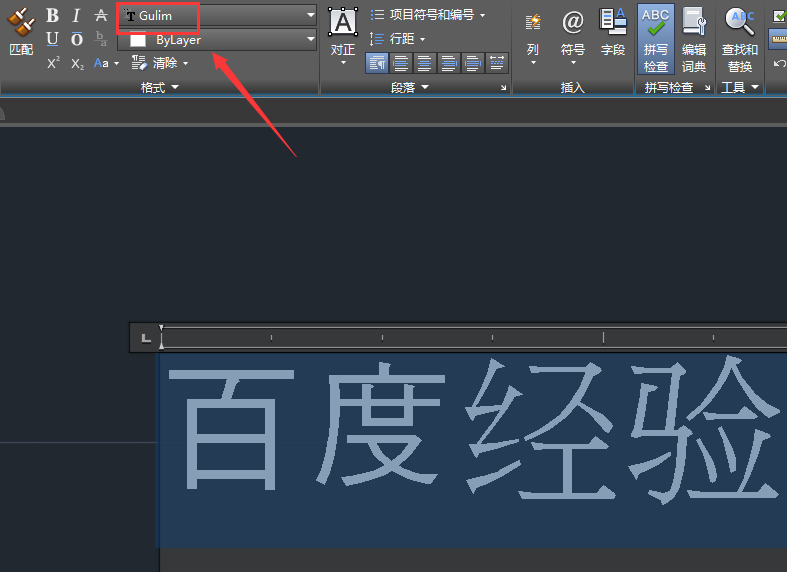Viewport: 787px width, 572px height.
Task: Apply subscript with the X₂ icon
Action: click(x=77, y=64)
